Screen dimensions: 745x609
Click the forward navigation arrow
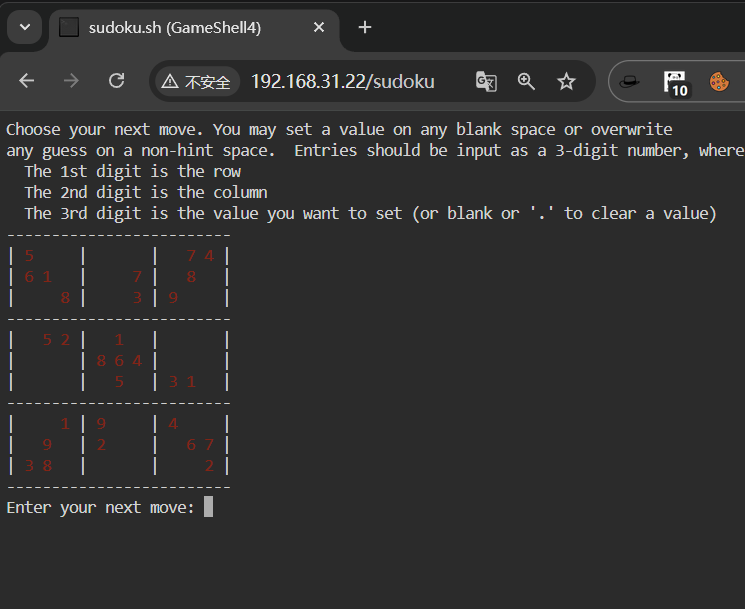click(71, 81)
